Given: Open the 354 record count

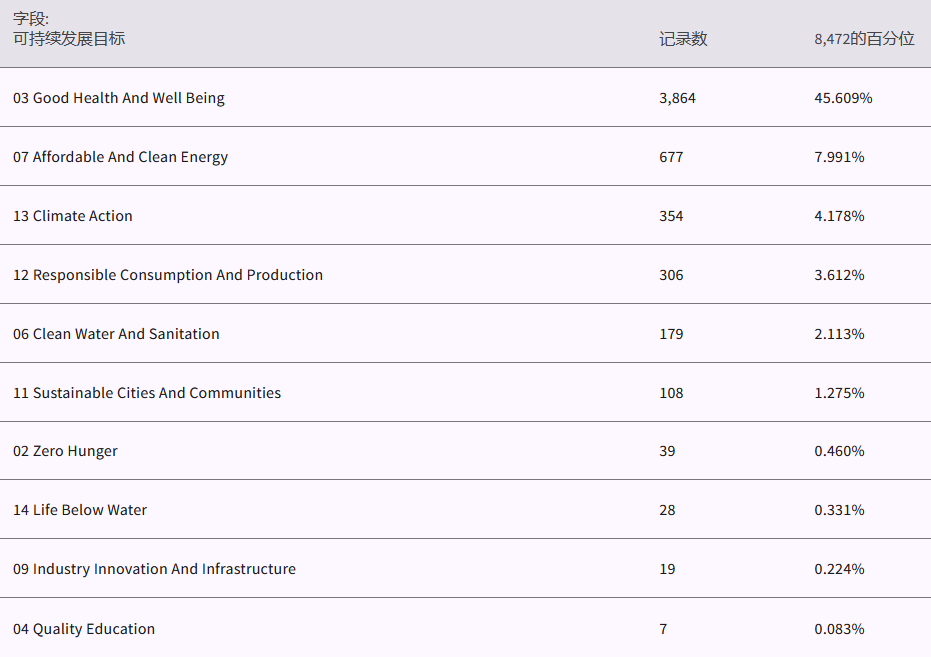Looking at the screenshot, I should [671, 216].
